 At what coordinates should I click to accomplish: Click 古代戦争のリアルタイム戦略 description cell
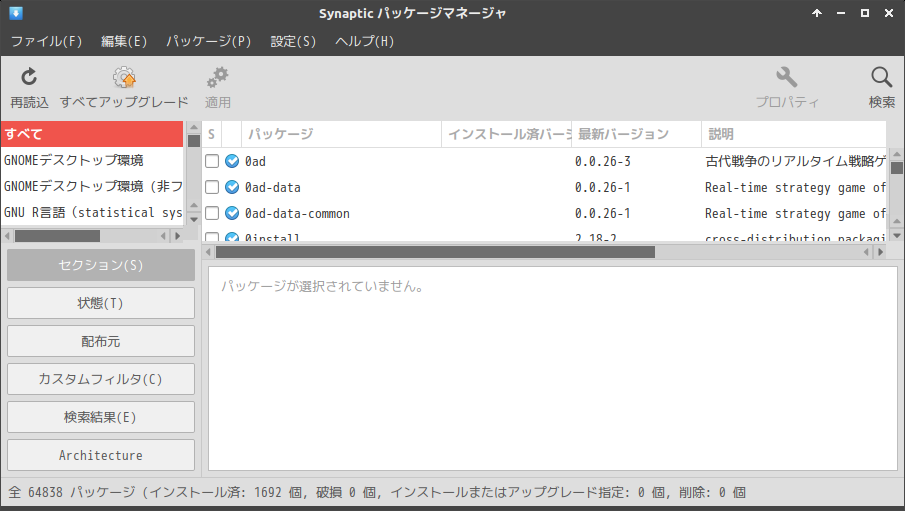[x=795, y=161]
